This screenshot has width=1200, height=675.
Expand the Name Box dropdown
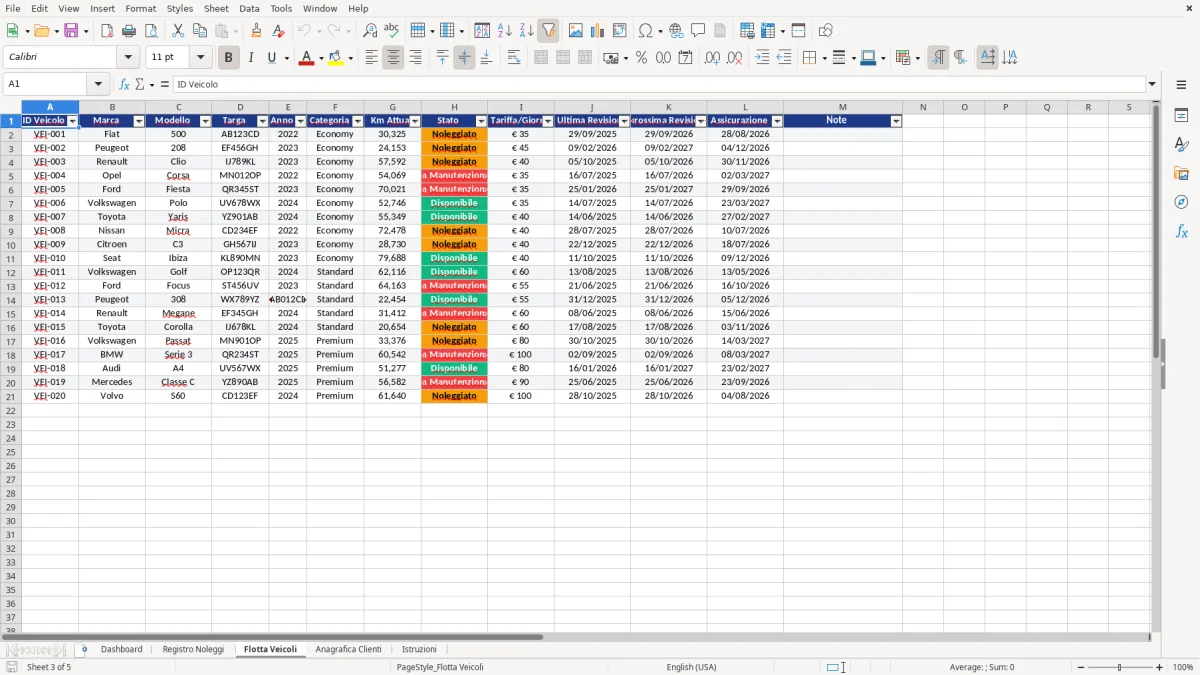(98, 85)
